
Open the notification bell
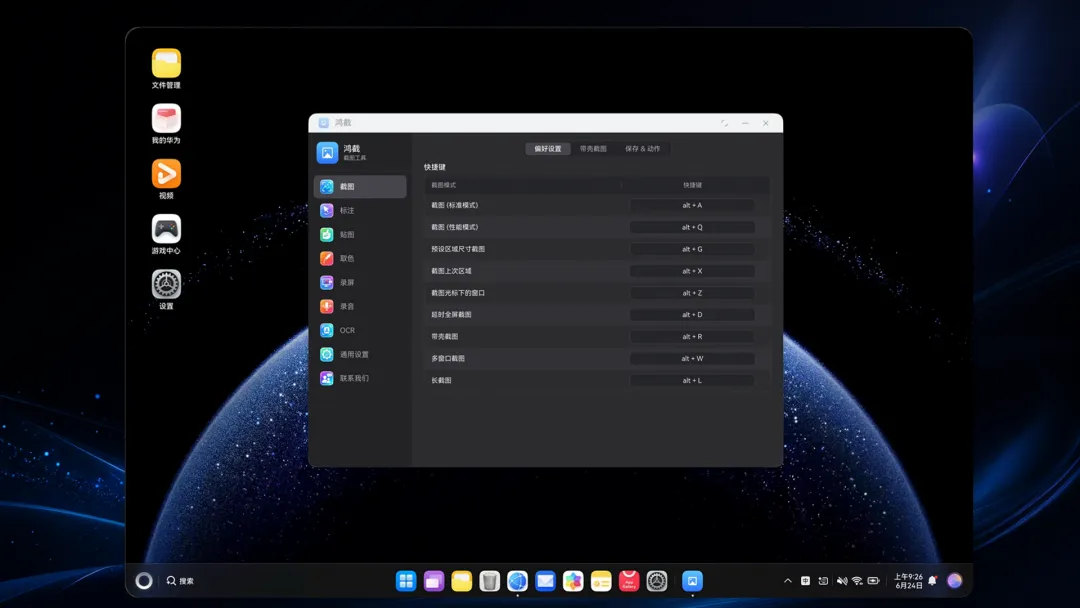pyautogui.click(x=933, y=581)
